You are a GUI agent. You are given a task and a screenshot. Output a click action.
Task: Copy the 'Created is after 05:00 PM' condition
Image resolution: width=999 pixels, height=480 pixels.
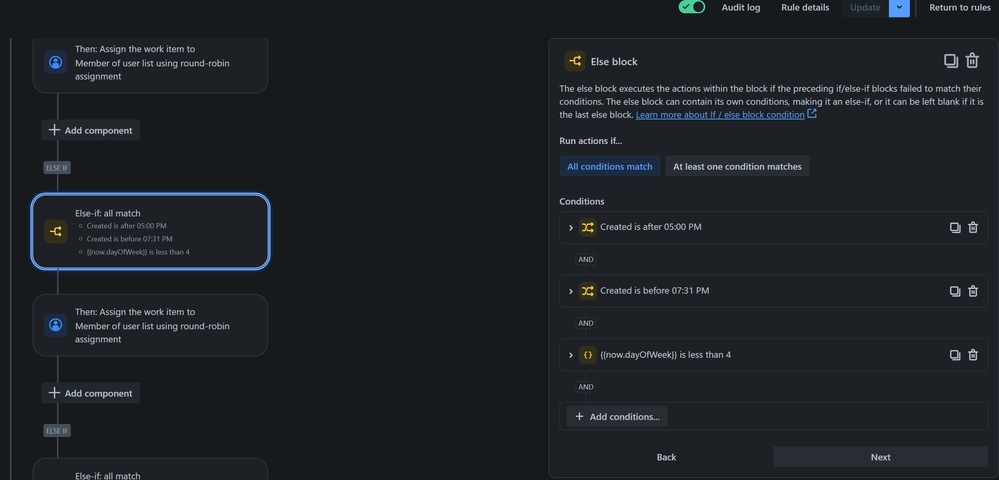pyautogui.click(x=954, y=228)
